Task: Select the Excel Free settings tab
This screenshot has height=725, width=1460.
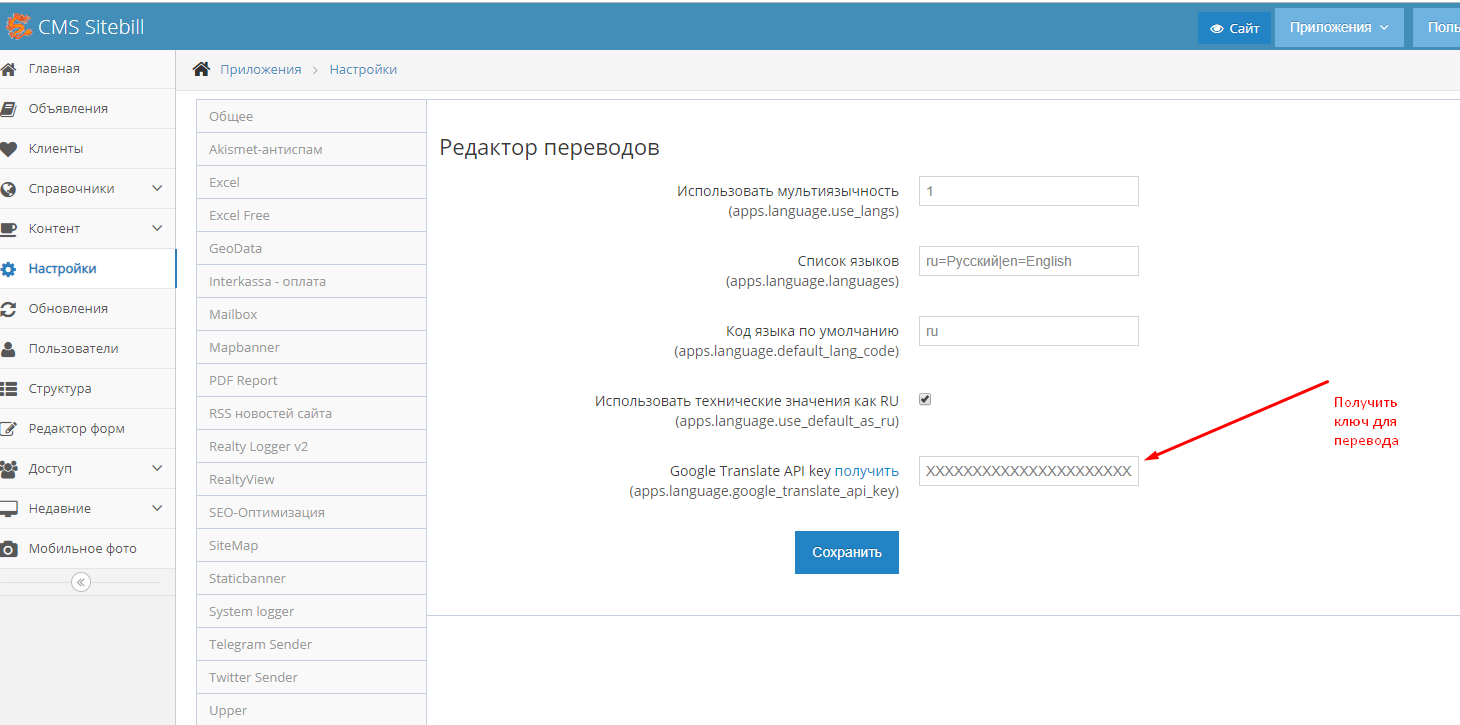Action: (x=311, y=215)
